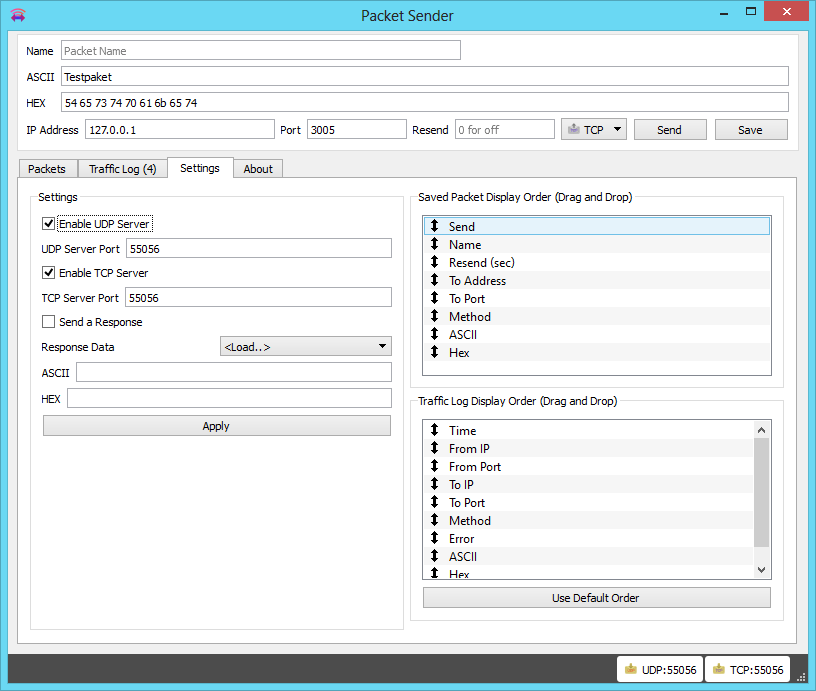Maximize the Packet Sender window
The width and height of the screenshot is (816, 691).
pyautogui.click(x=750, y=11)
